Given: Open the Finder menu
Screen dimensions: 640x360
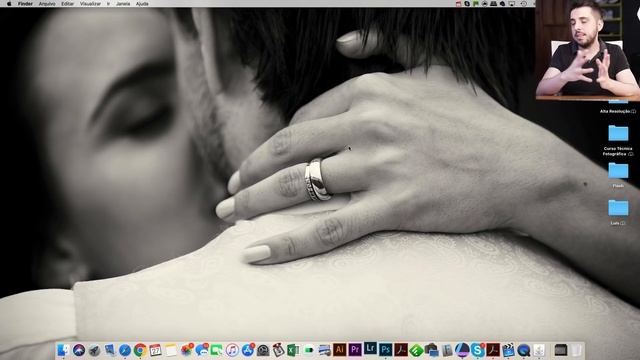Looking at the screenshot, I should (25, 4).
